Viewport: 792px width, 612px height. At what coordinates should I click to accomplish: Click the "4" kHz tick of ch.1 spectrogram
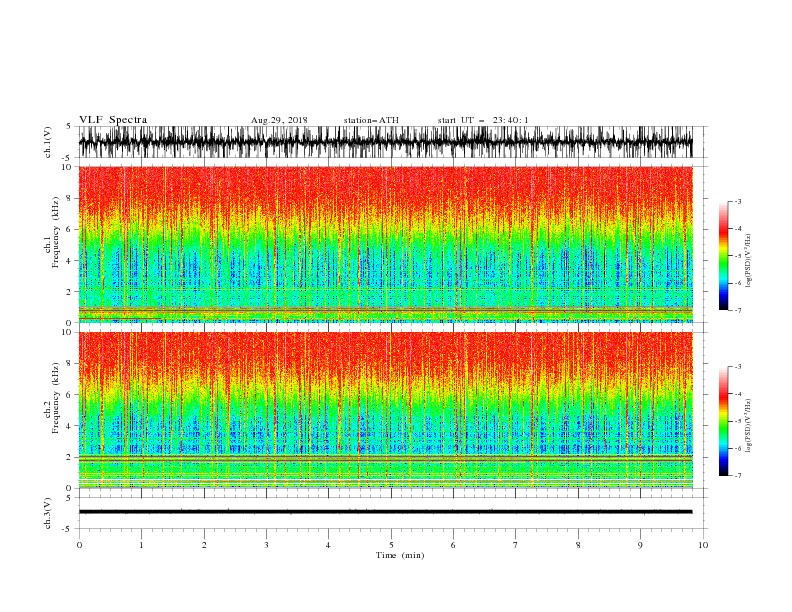tap(69, 261)
